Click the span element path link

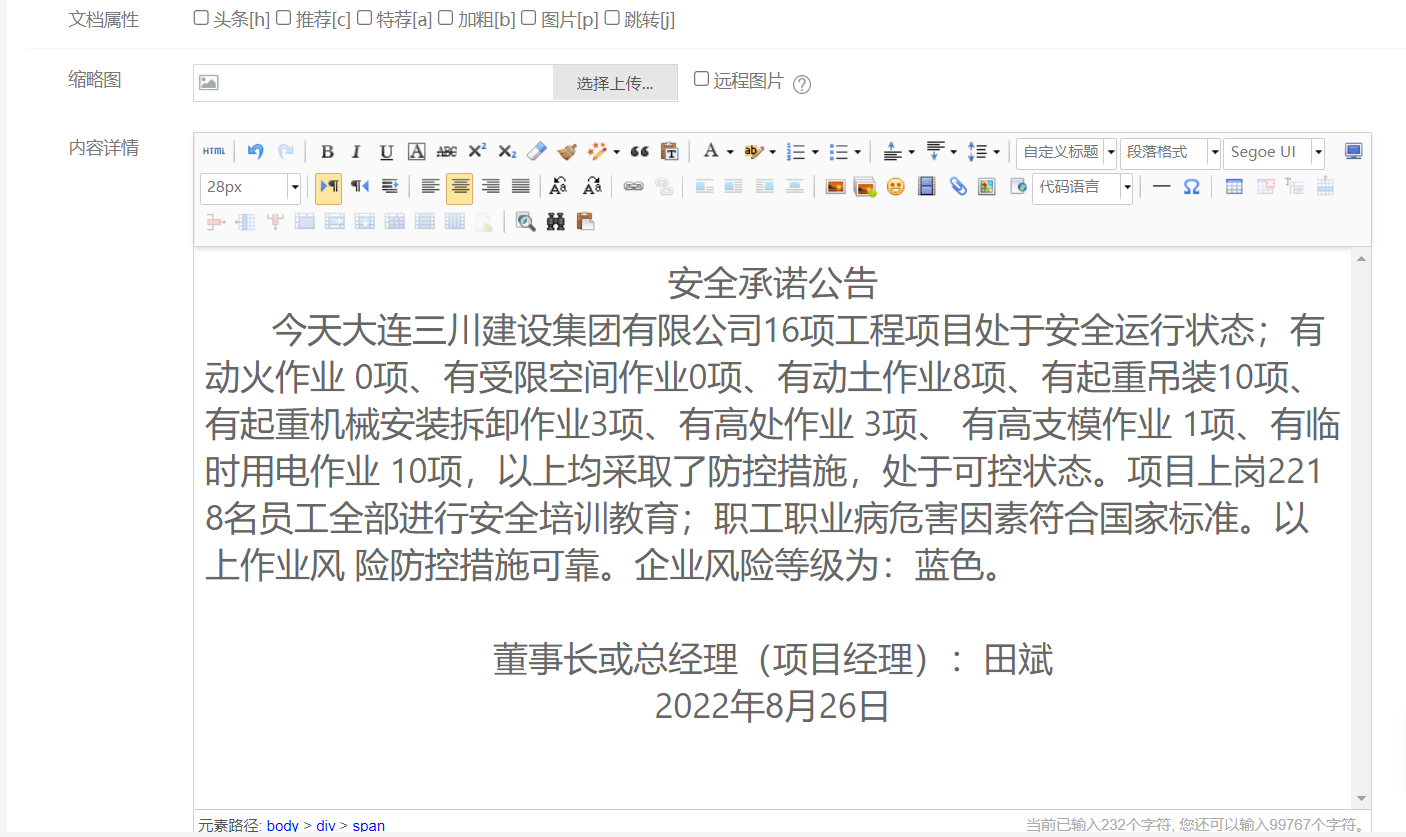pos(369,826)
